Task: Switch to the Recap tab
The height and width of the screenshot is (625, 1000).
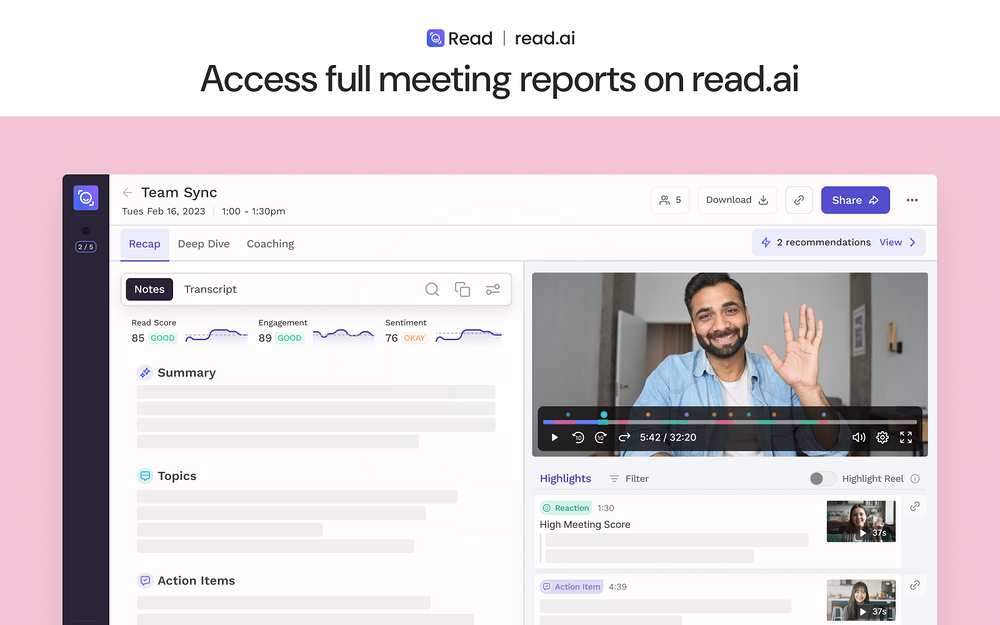Action: pos(145,244)
